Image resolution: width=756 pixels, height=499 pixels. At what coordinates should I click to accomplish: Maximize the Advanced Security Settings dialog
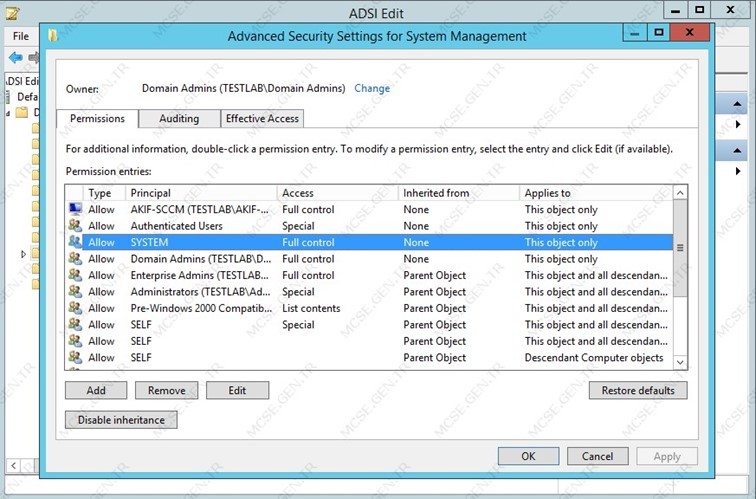[659, 33]
